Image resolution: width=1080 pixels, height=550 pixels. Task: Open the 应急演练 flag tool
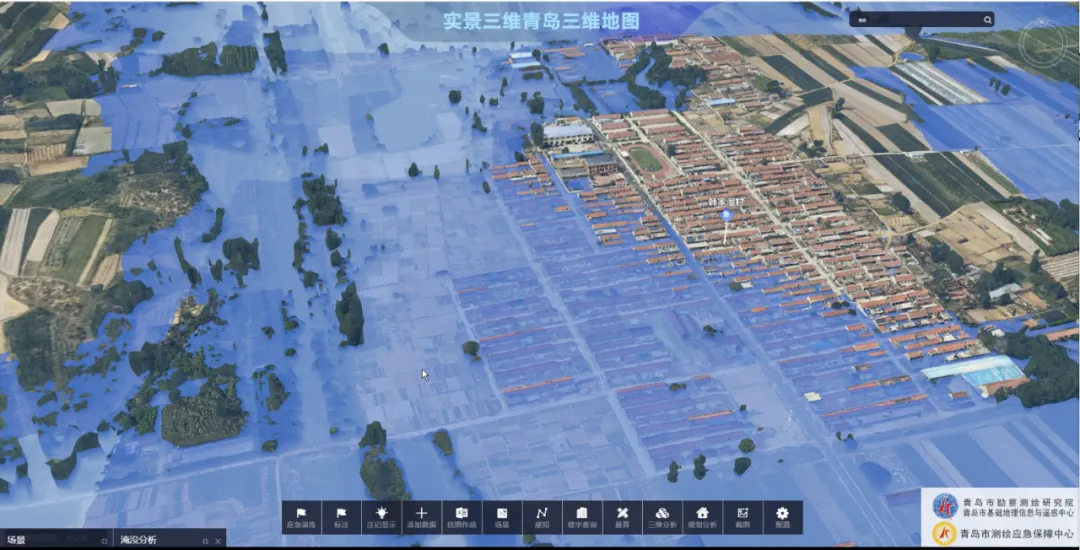click(x=301, y=518)
